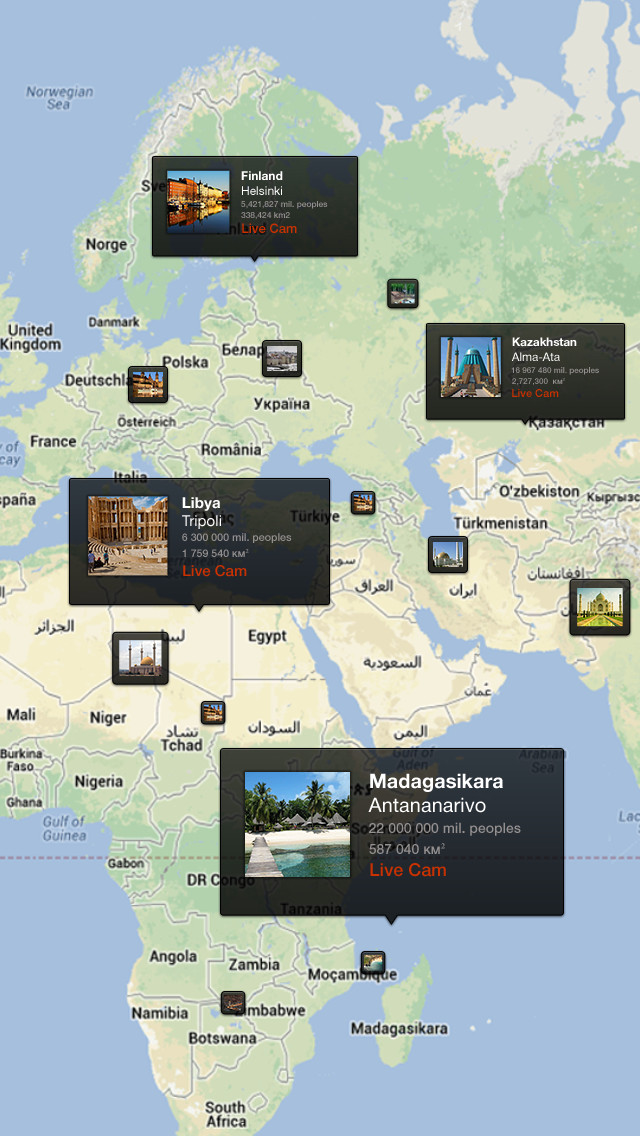Click the Helsinki harbor thumbnail
This screenshot has height=1136, width=640.
198,201
